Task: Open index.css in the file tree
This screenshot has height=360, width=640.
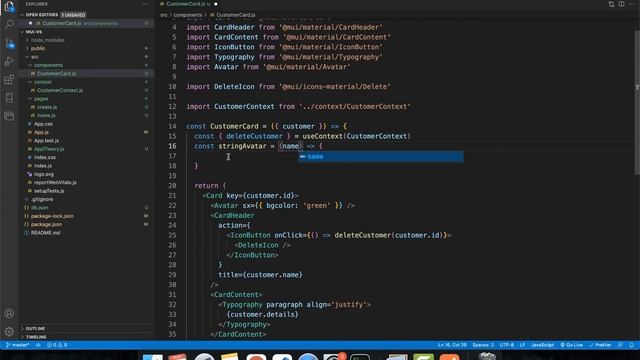Action: (45, 157)
